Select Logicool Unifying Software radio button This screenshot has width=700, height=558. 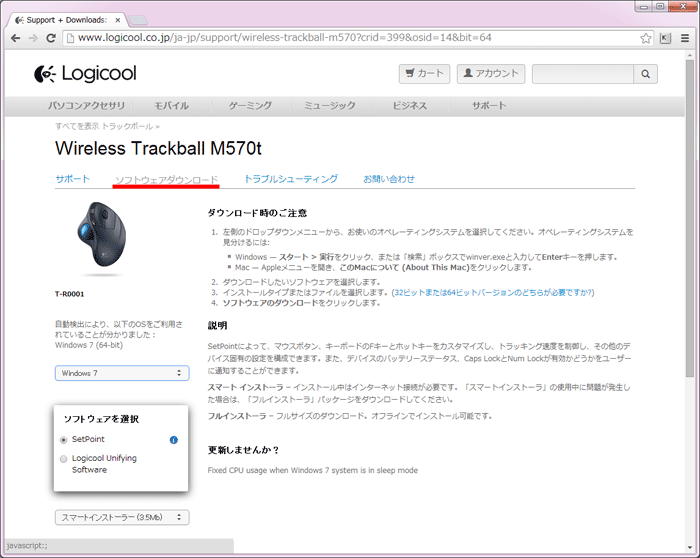pyautogui.click(x=63, y=459)
